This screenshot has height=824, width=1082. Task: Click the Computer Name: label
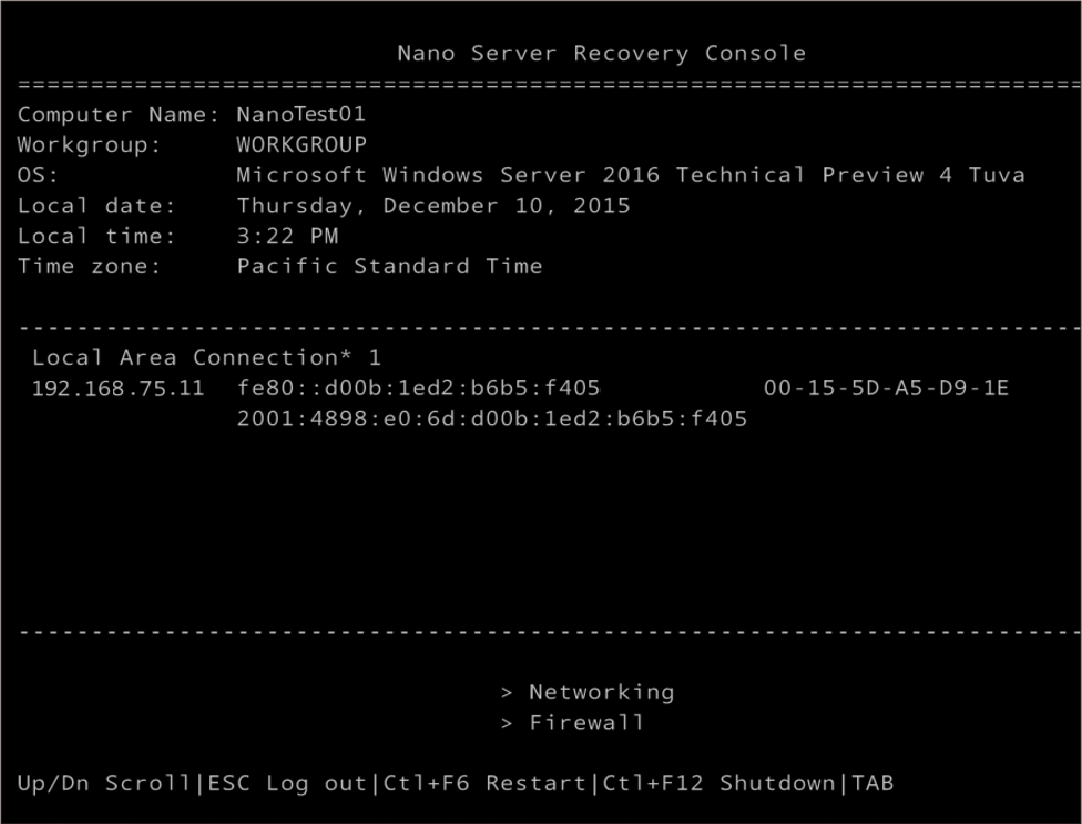[x=118, y=115]
